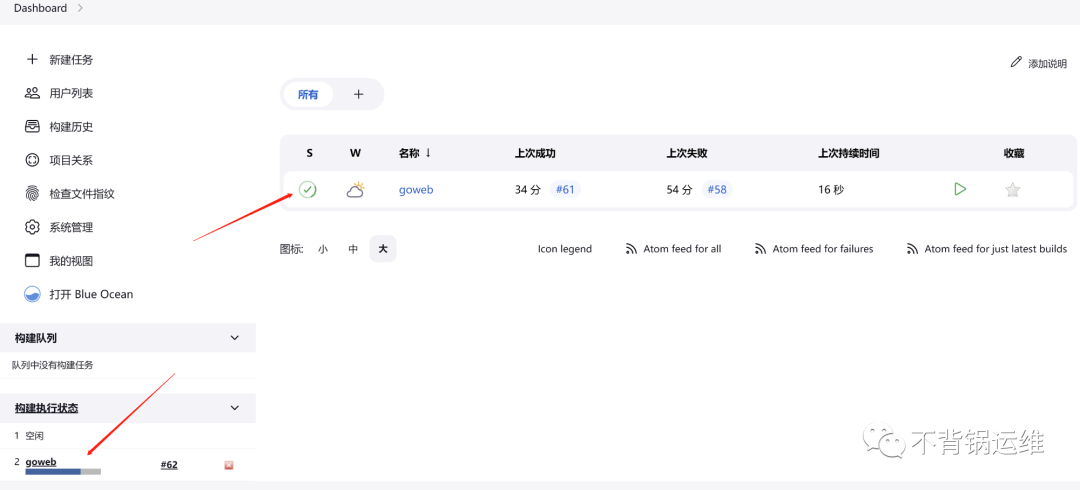Cancel build #62 with the red X icon
This screenshot has height=490, width=1080.
tap(229, 465)
